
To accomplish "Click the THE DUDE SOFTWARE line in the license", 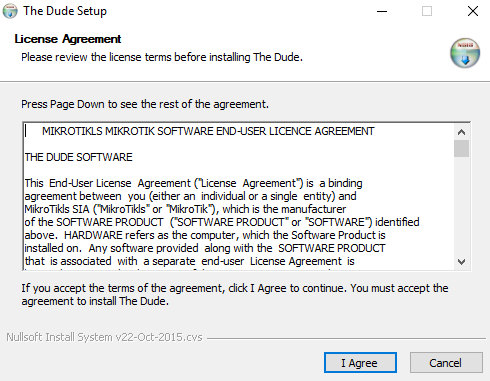I will pos(79,157).
